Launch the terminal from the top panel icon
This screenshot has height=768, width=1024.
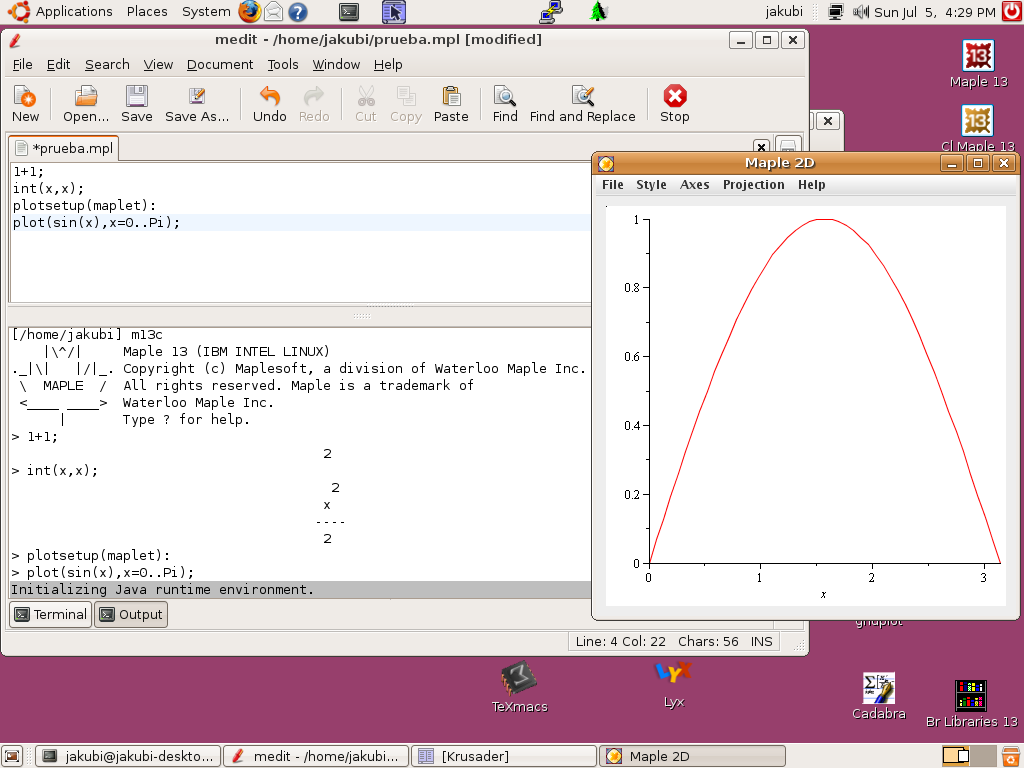pyautogui.click(x=349, y=12)
